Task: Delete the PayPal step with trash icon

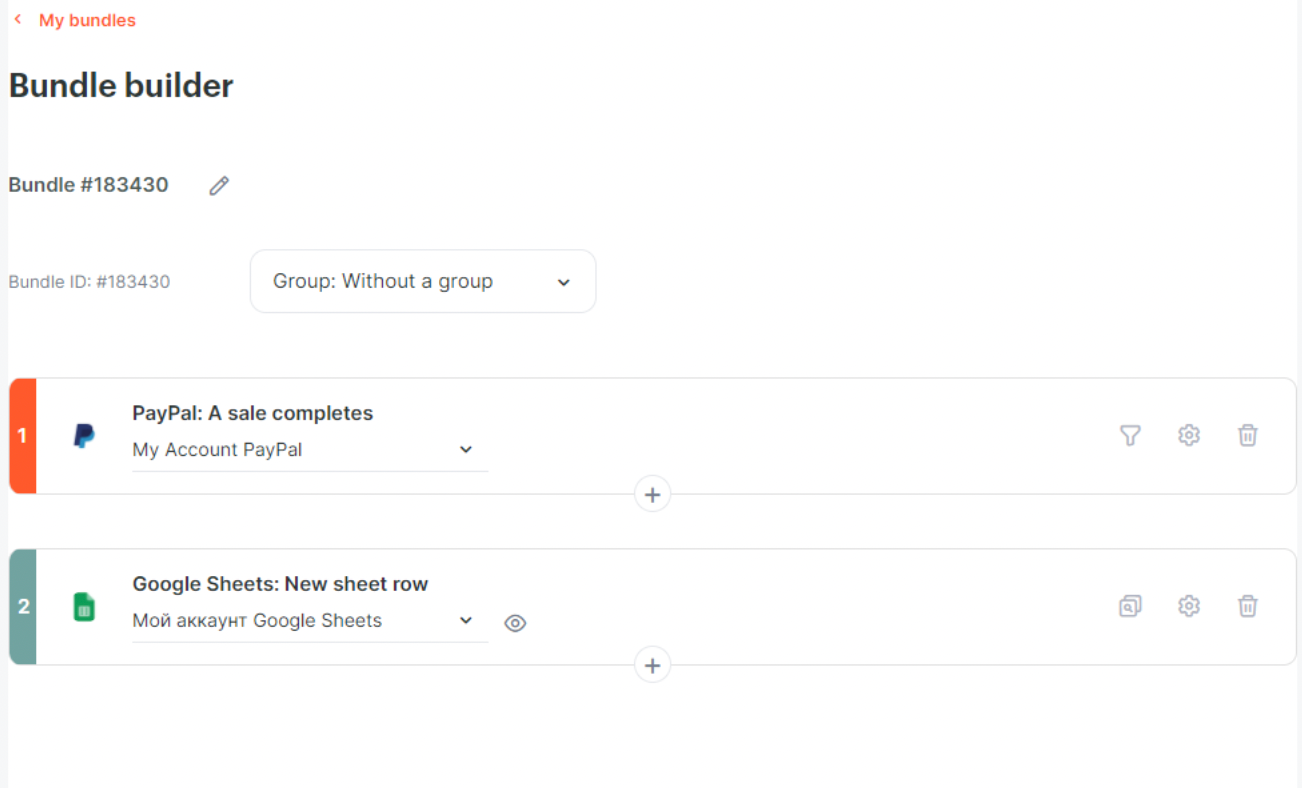Action: (x=1248, y=435)
